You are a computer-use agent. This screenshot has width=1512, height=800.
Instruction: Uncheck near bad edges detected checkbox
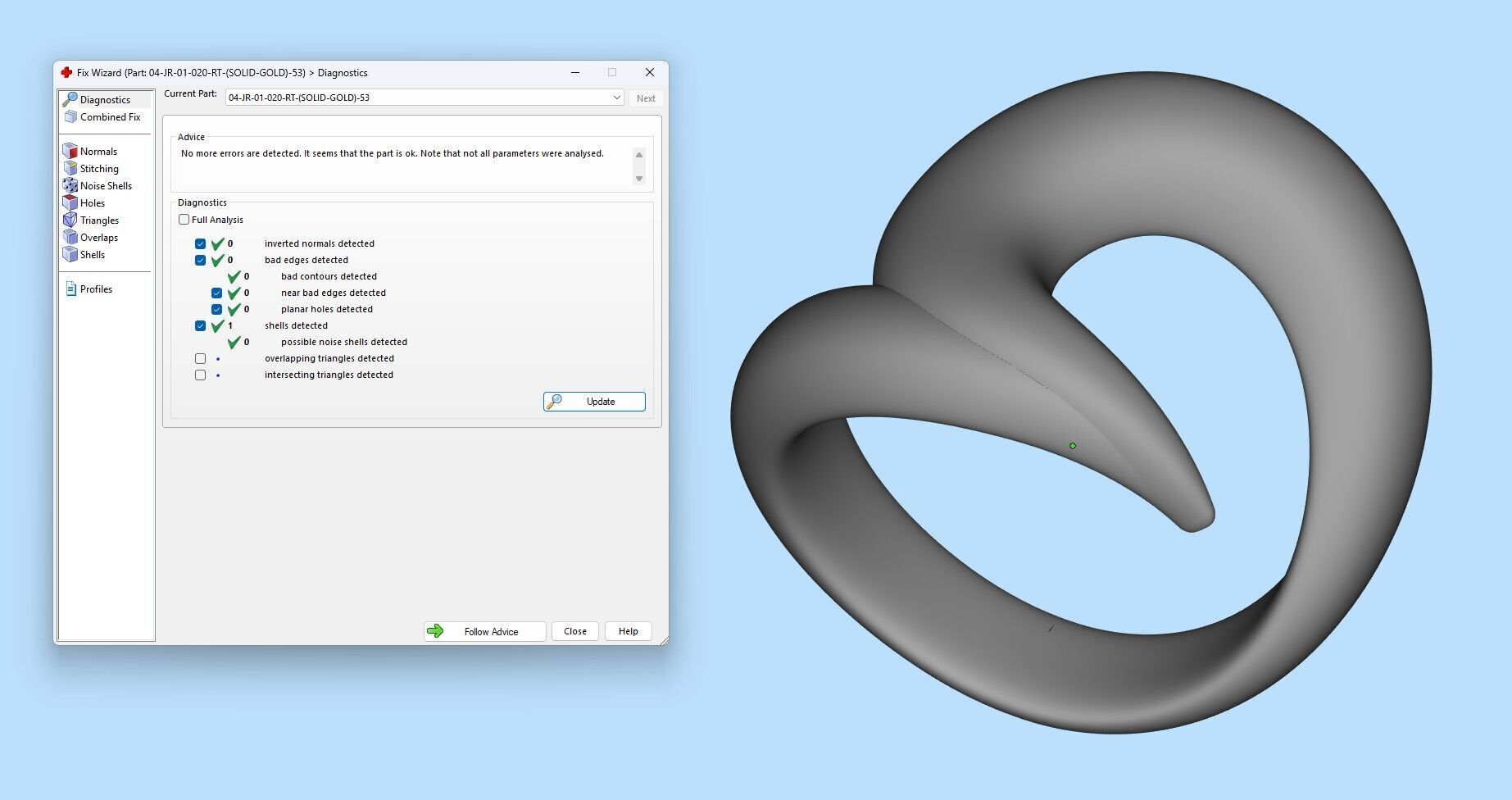(216, 293)
